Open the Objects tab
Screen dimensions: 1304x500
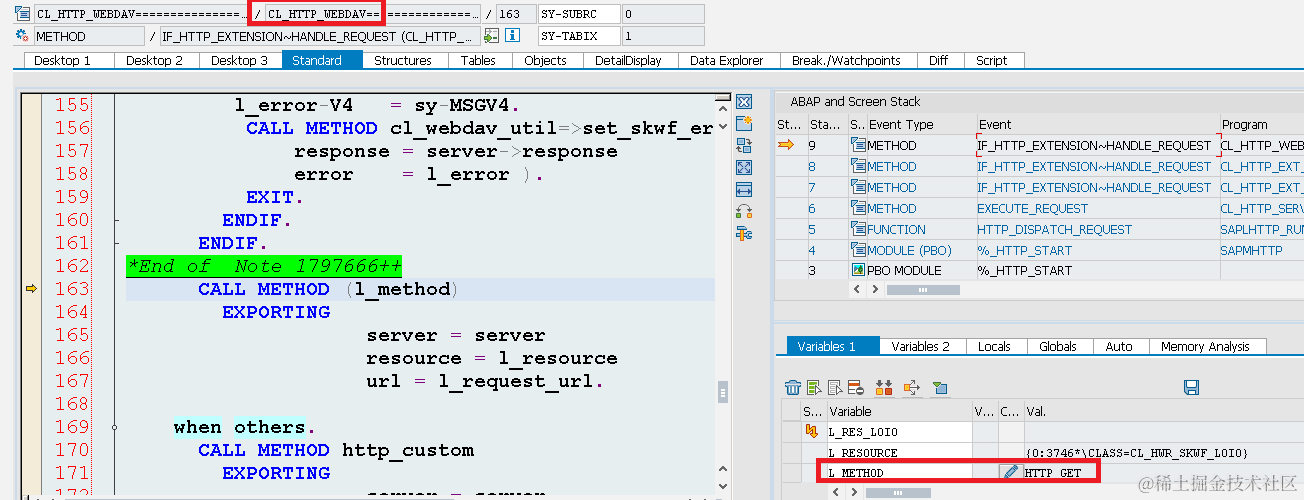(545, 60)
